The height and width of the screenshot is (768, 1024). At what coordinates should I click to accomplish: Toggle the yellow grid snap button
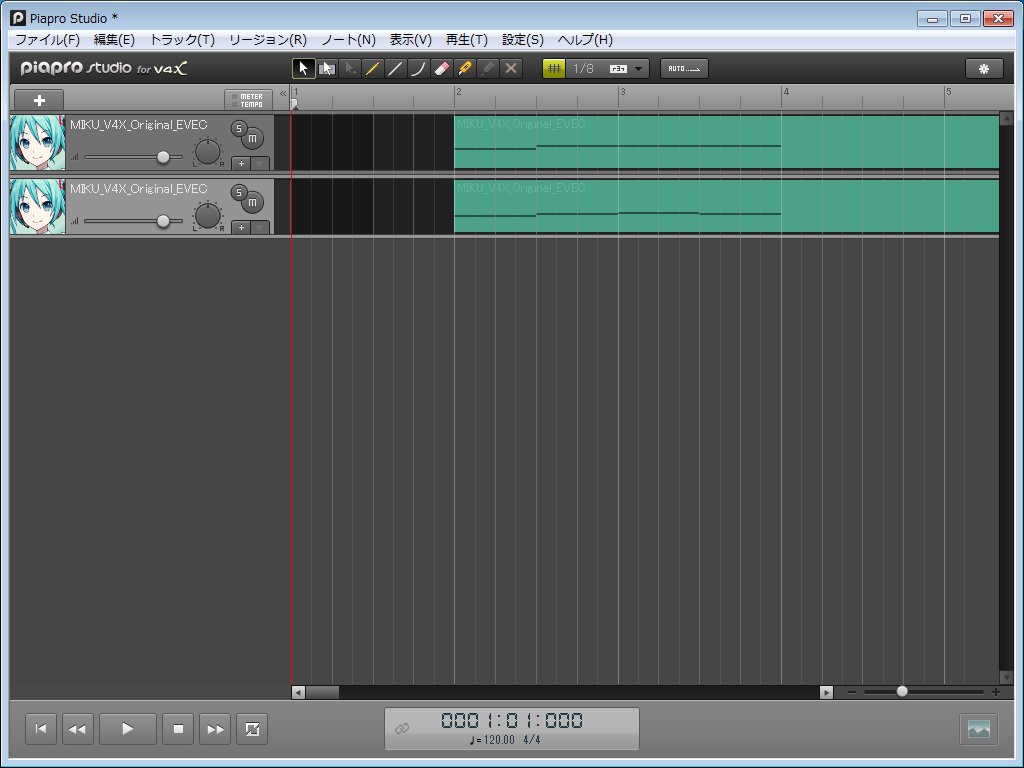coord(554,69)
